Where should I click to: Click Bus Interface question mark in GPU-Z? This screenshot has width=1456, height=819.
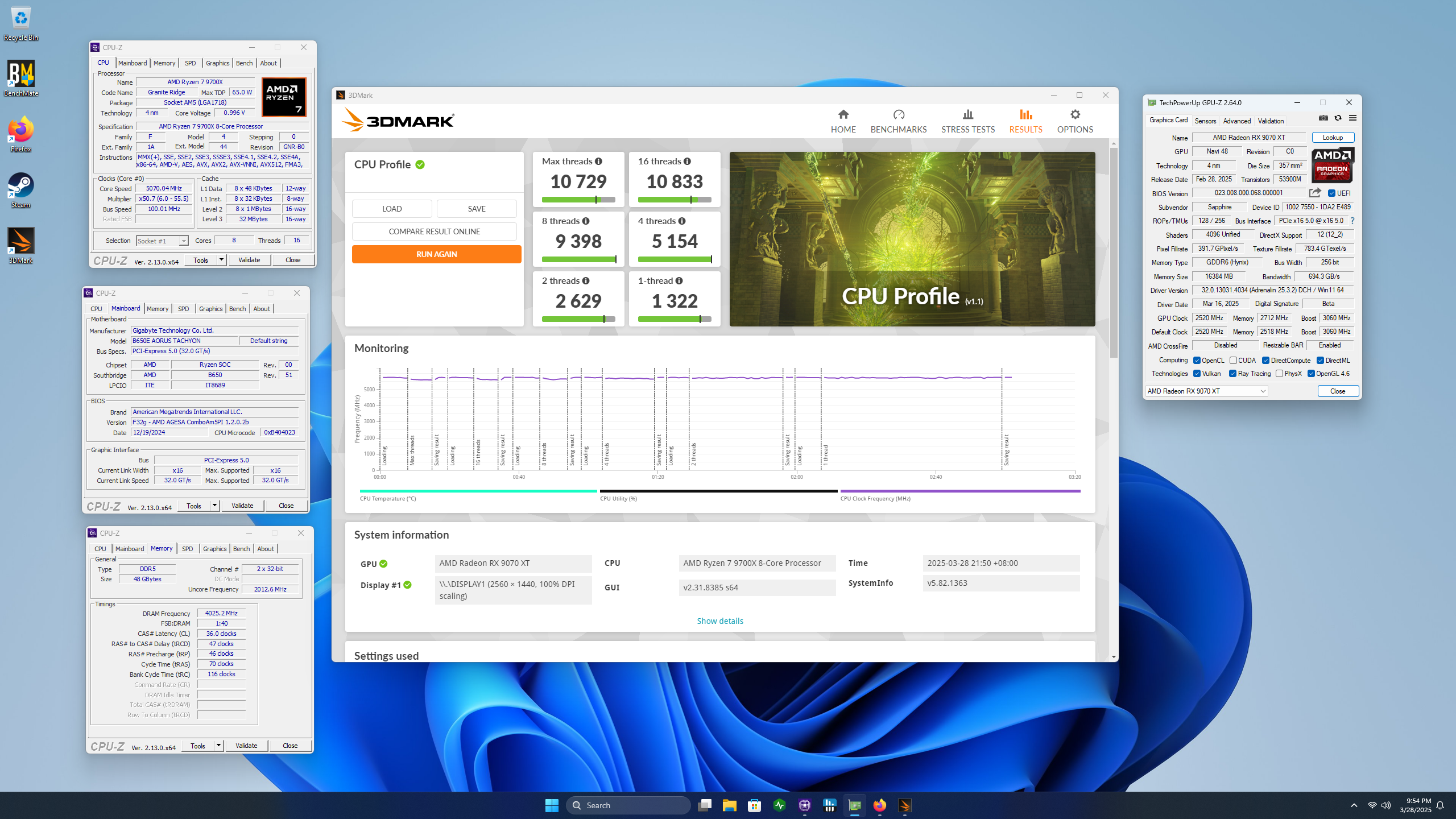pos(1352,221)
